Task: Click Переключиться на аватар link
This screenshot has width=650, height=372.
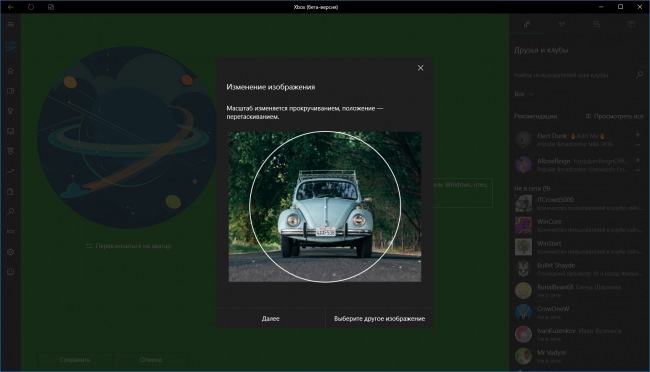Action: [129, 246]
